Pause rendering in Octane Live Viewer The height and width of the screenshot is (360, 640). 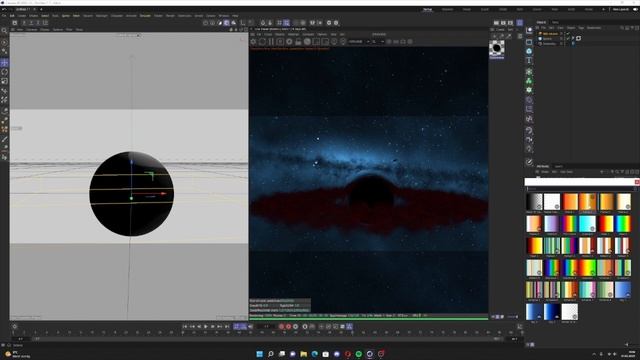271,42
